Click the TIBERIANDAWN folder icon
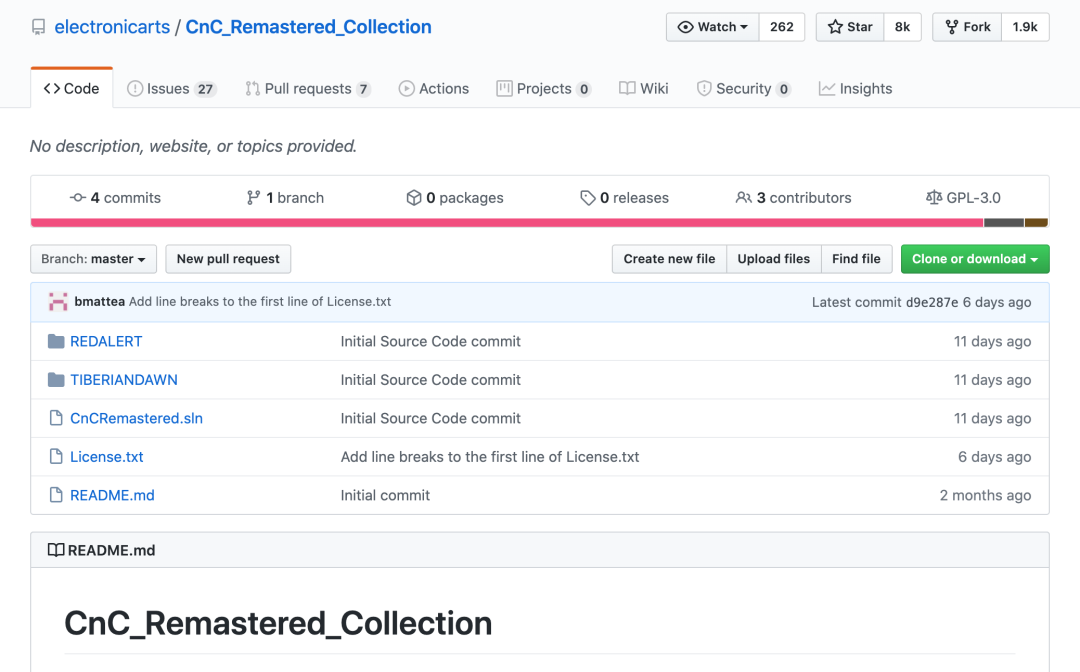Viewport: 1080px width, 672px height. click(x=56, y=380)
